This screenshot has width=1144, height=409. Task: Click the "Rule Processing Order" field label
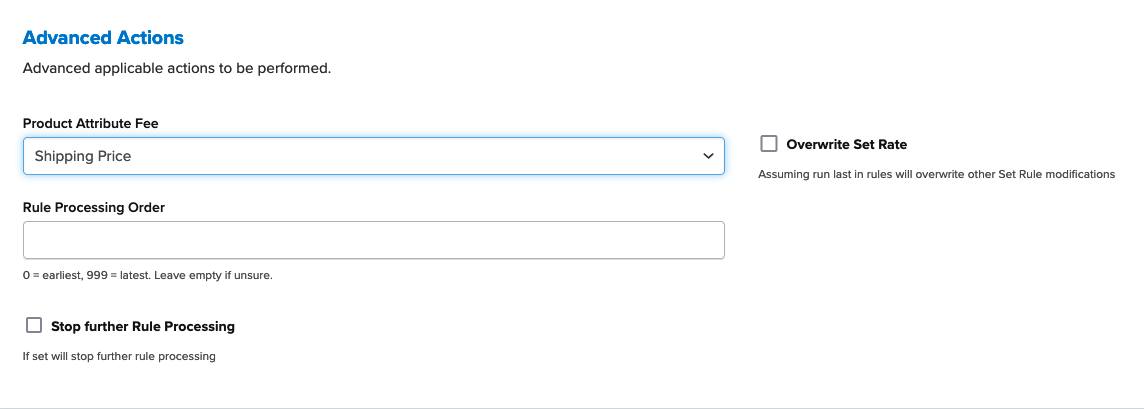[93, 207]
